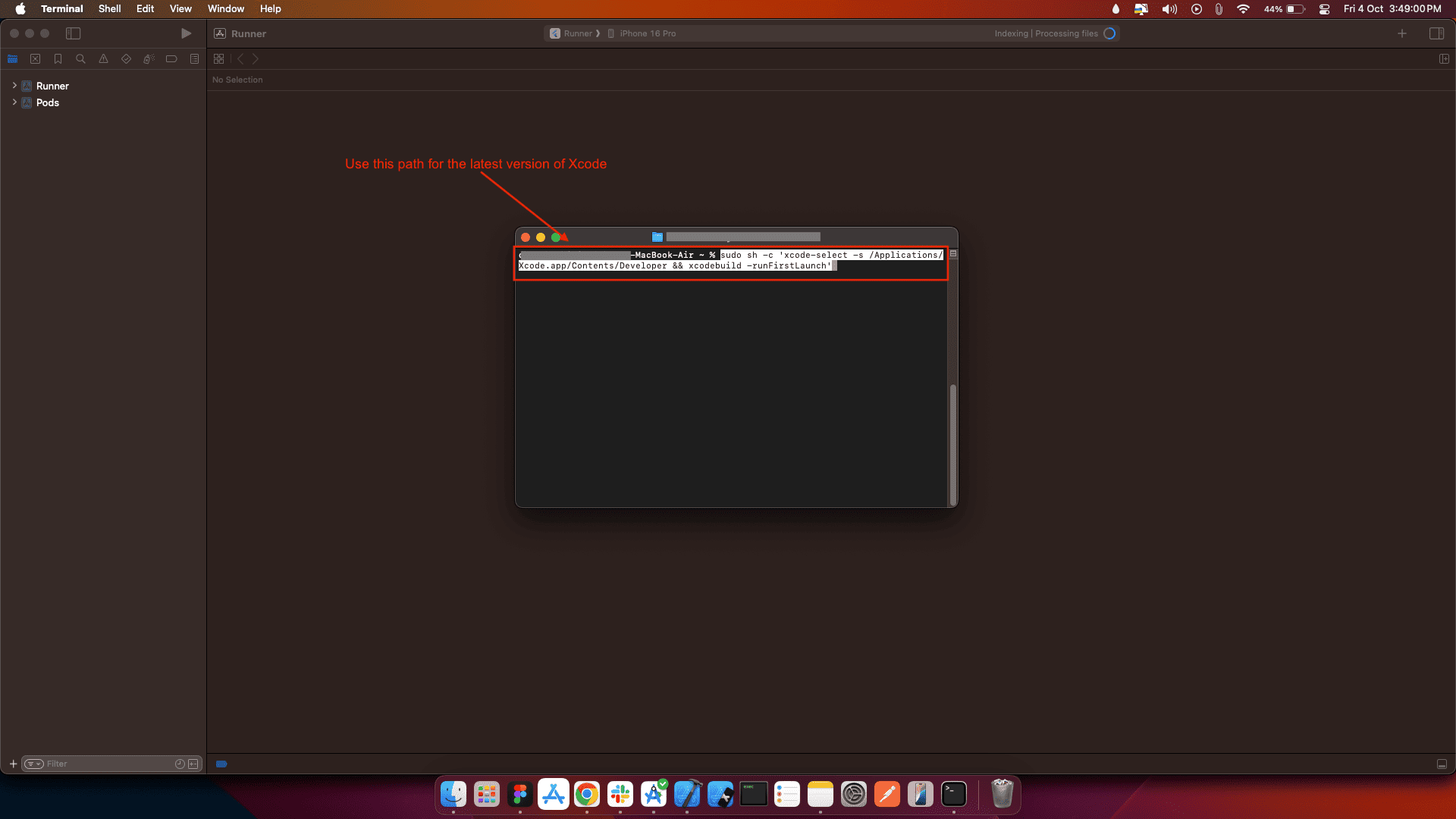Open the Bookmark navigator icon
1456x819 pixels.
[x=58, y=59]
